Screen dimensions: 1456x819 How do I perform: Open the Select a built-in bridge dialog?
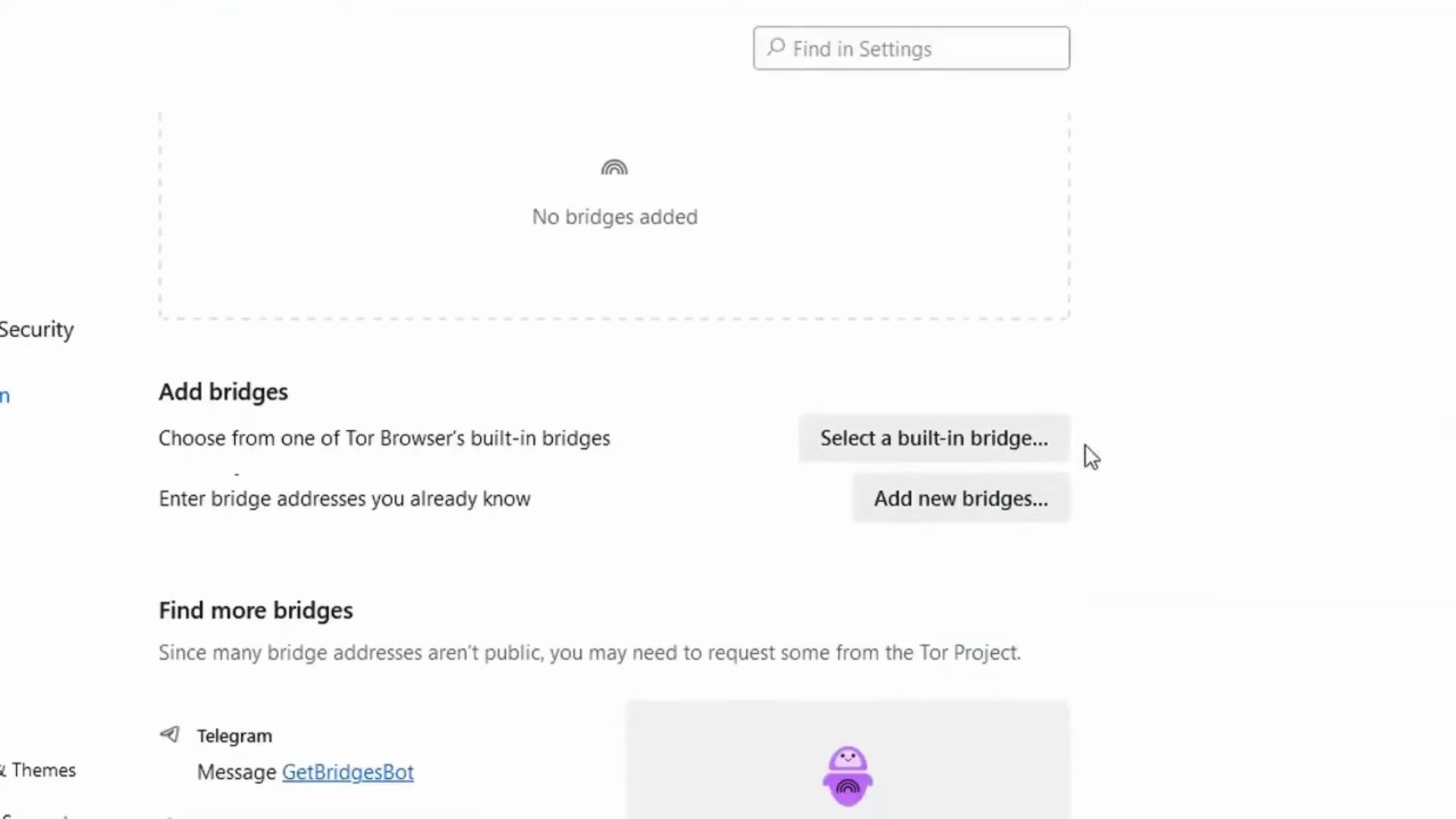[934, 438]
